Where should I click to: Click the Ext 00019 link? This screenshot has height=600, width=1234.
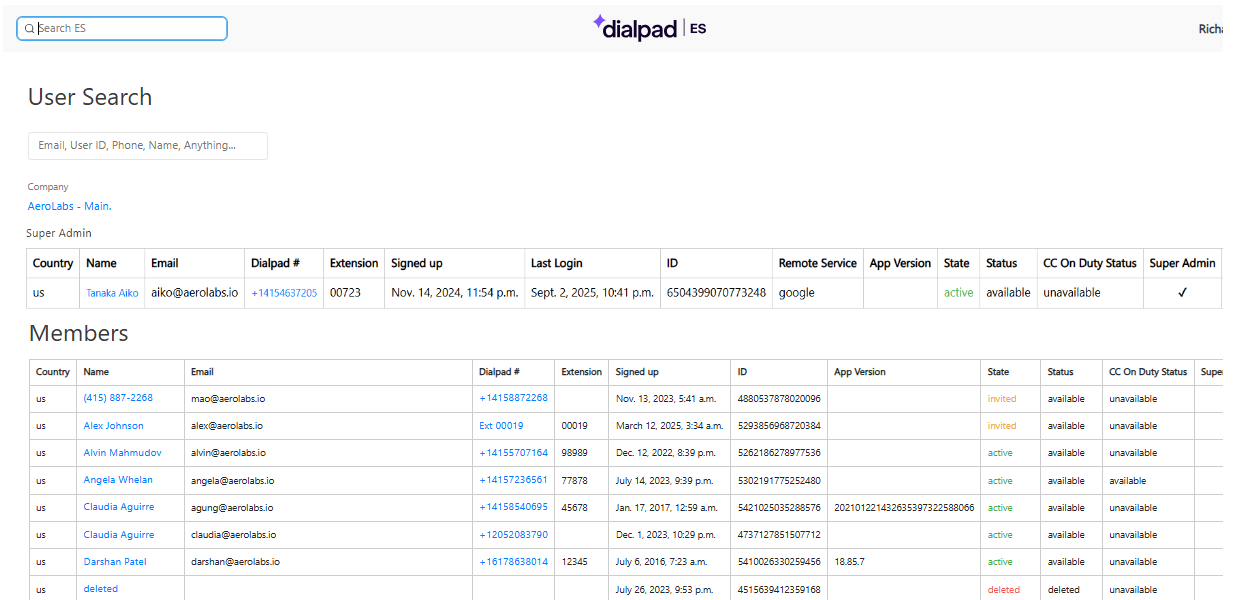(x=501, y=425)
